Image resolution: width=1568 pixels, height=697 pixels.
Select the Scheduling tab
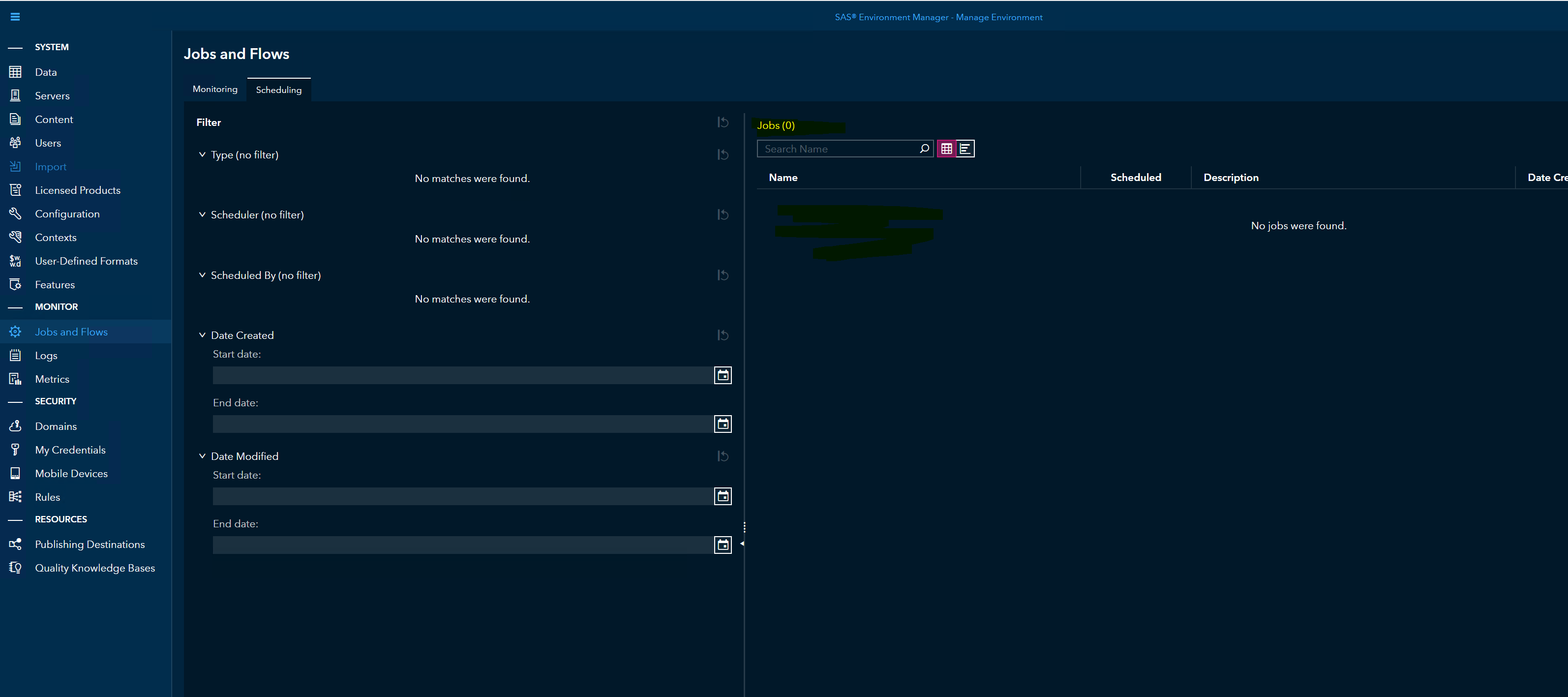pos(279,89)
